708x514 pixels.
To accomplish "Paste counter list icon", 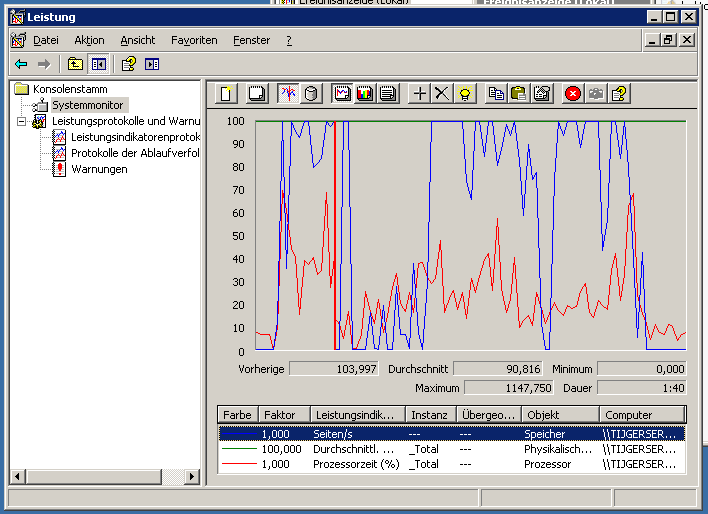I will pyautogui.click(x=519, y=94).
